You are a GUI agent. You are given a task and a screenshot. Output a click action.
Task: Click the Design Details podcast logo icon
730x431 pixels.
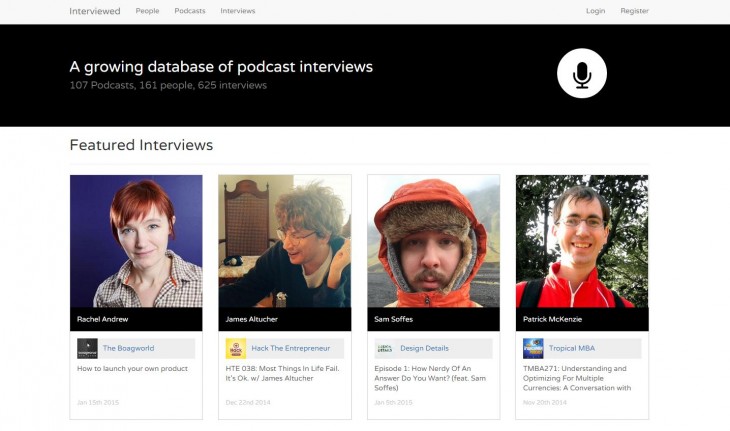[384, 348]
